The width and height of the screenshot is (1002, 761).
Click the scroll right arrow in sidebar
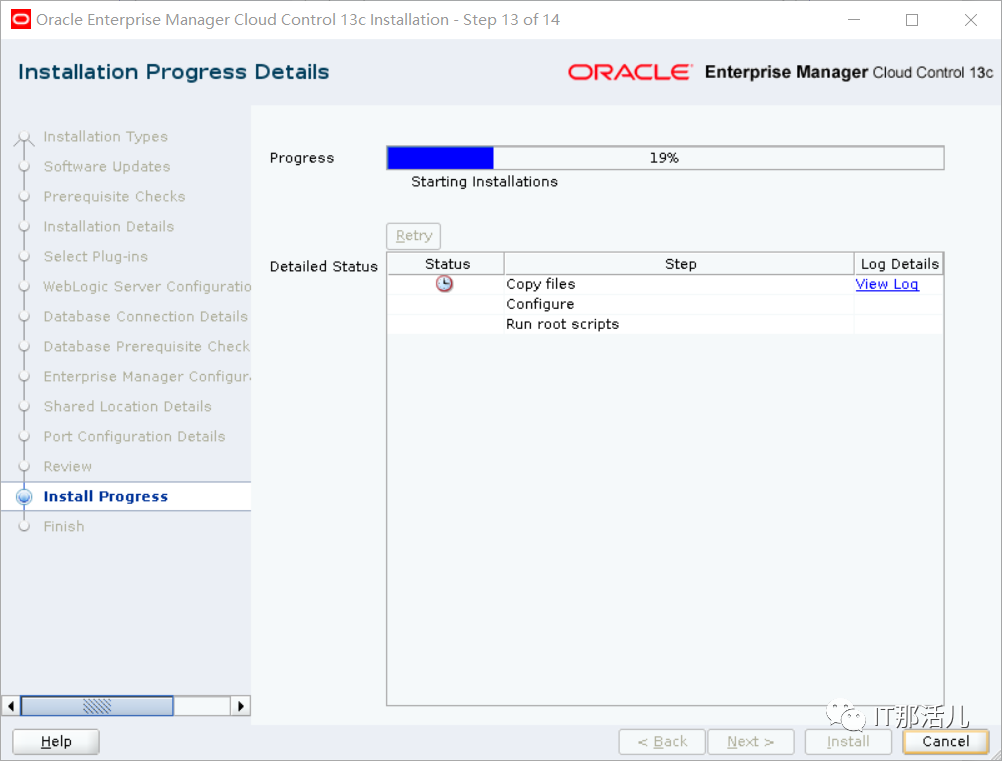240,706
